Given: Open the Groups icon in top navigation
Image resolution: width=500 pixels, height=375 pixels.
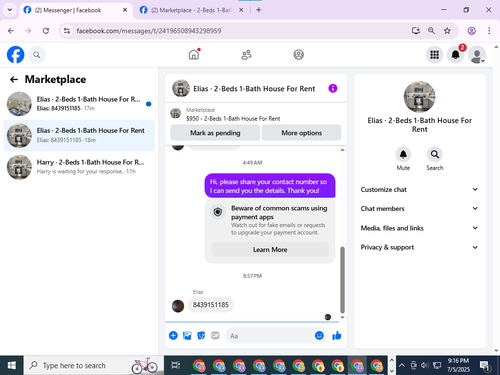Looking at the screenshot, I should coord(298,55).
